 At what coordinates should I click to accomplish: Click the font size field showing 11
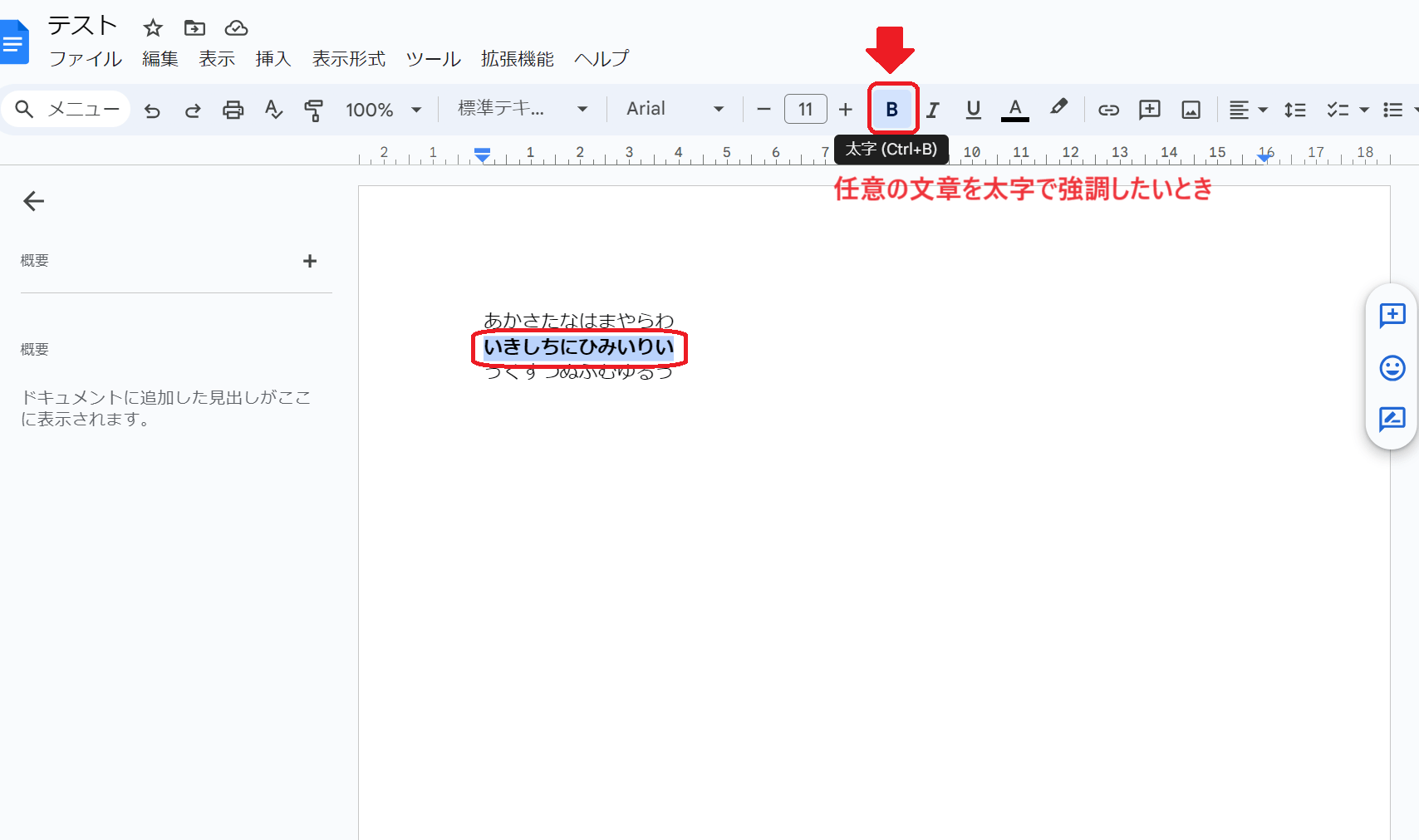(x=805, y=109)
